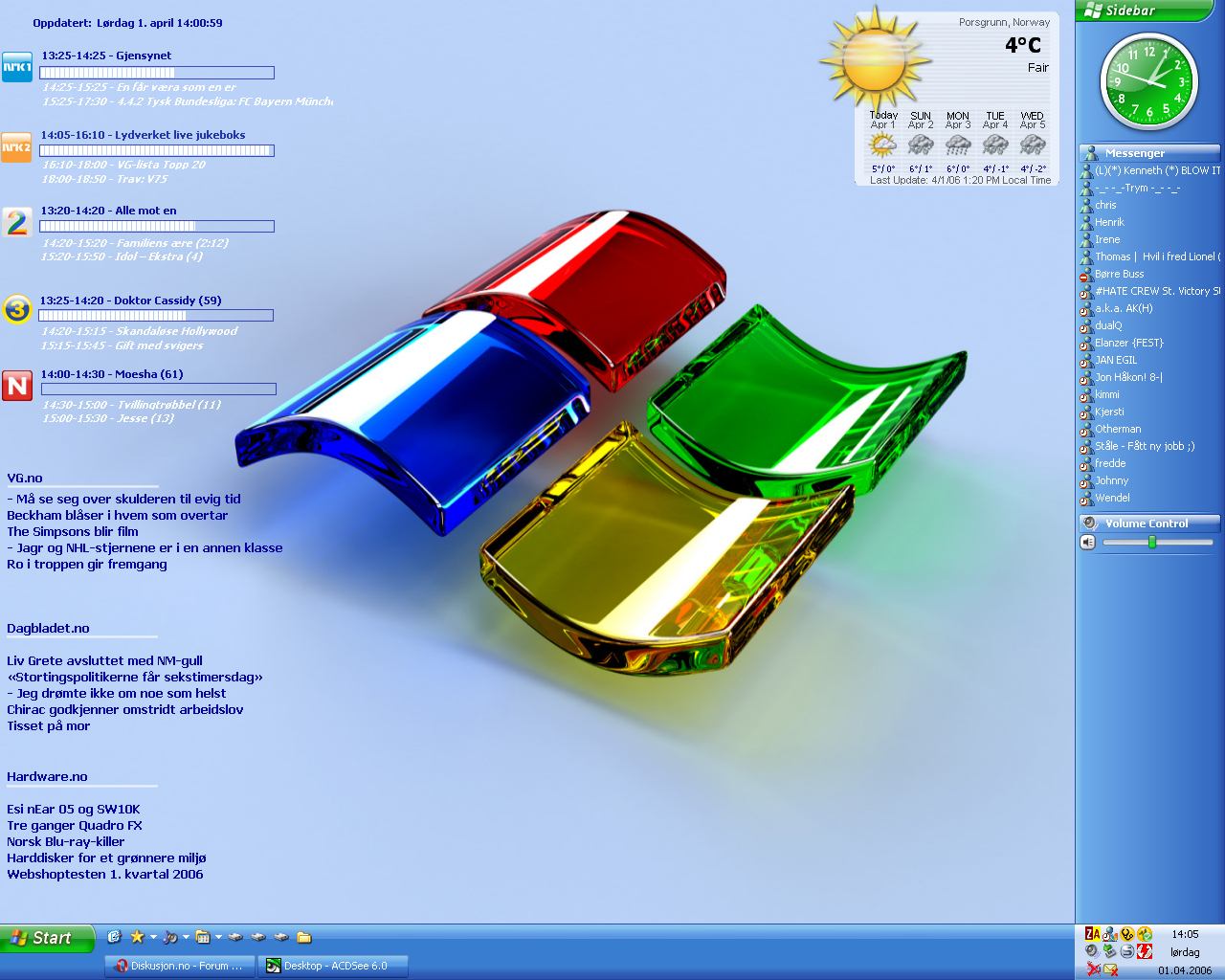This screenshot has height=980, width=1225.
Task: Open dropdown arrow next to star icon
Action: (x=153, y=937)
